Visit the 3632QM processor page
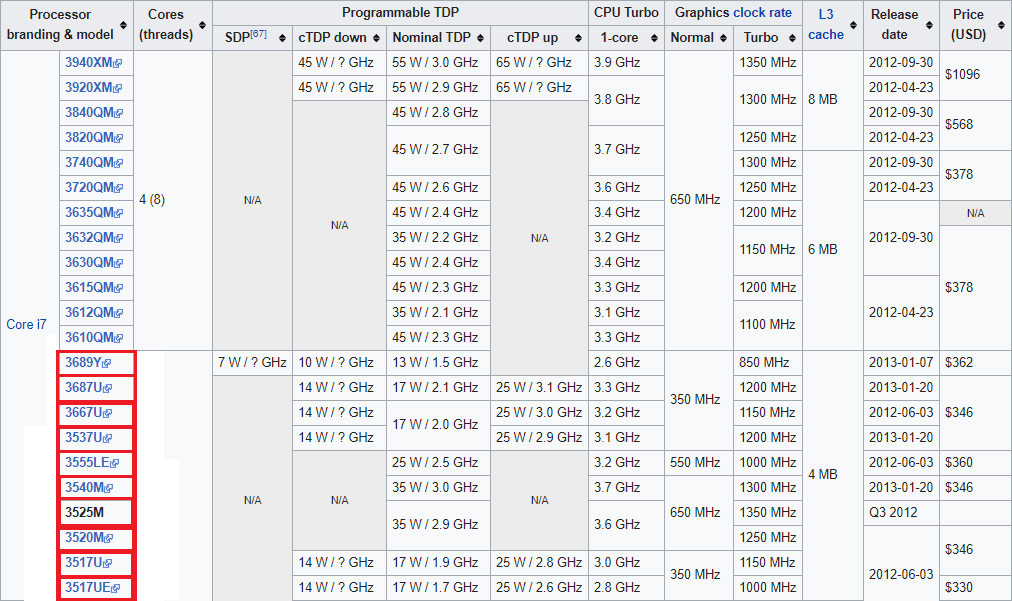Screen dimensions: 1012x601 [94, 238]
